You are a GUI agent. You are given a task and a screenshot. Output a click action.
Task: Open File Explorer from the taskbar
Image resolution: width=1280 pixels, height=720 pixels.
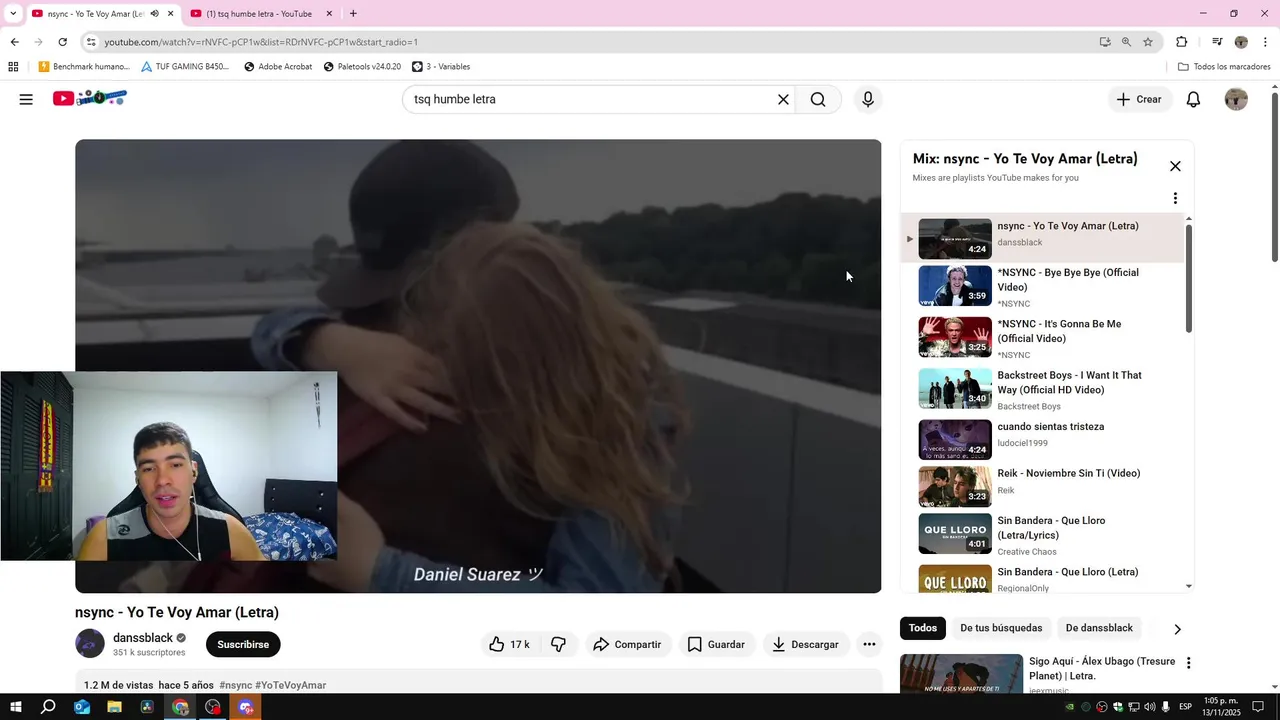pos(115,707)
